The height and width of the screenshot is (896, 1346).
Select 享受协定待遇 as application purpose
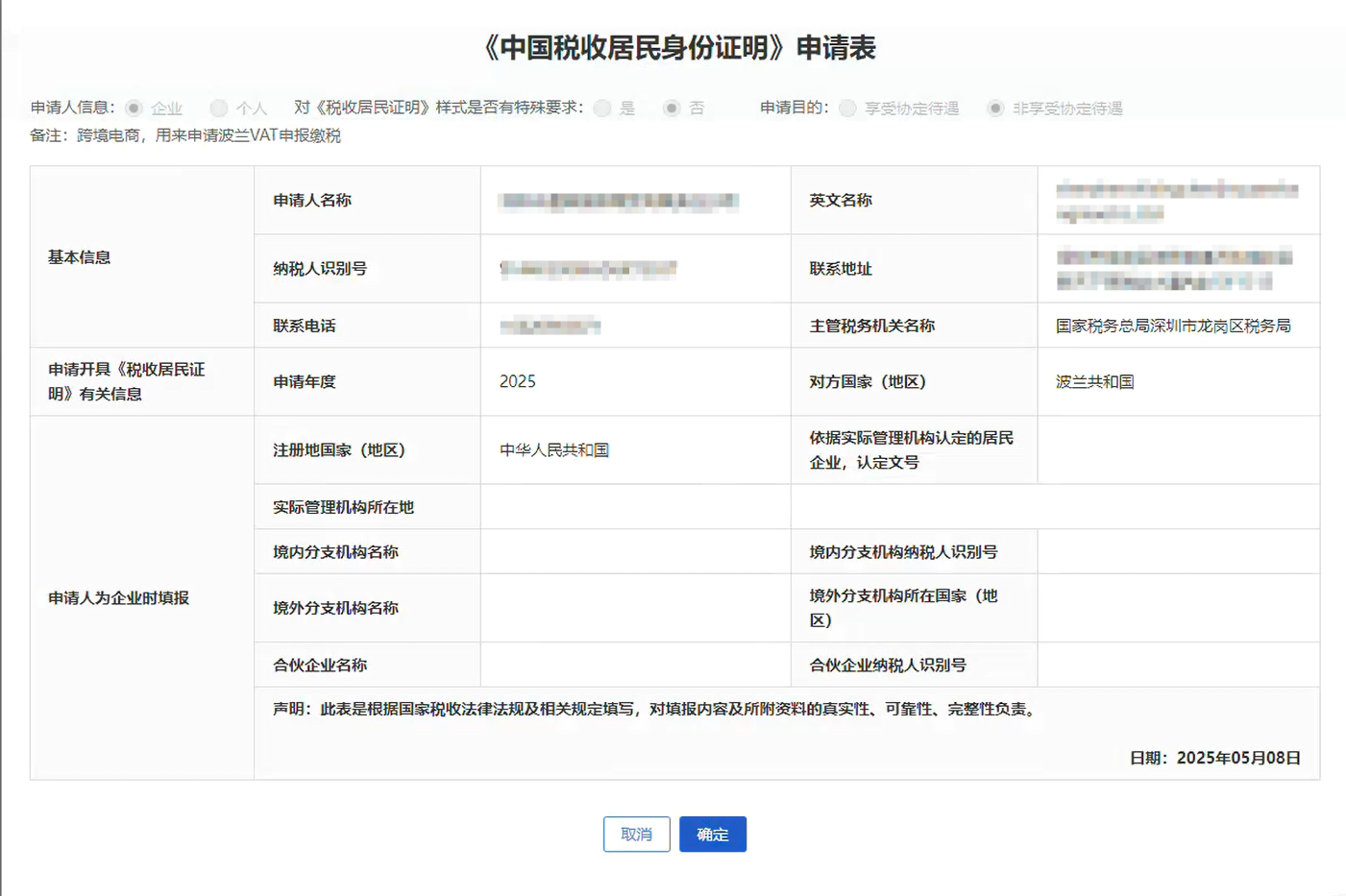pyautogui.click(x=847, y=108)
